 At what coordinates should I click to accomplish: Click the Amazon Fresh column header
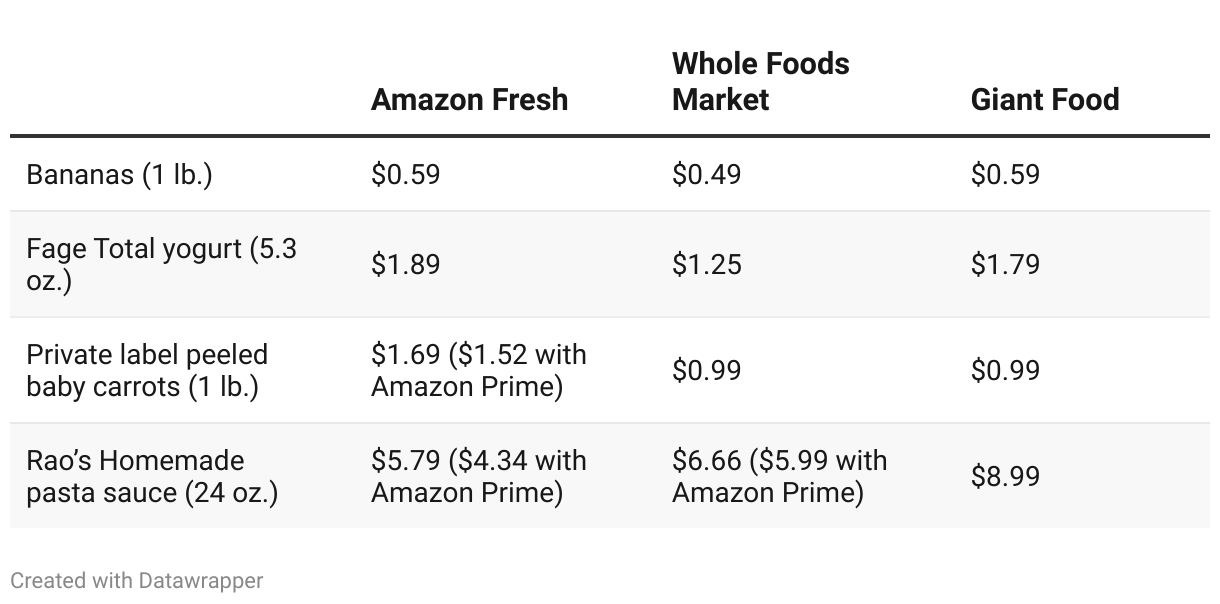click(x=469, y=99)
